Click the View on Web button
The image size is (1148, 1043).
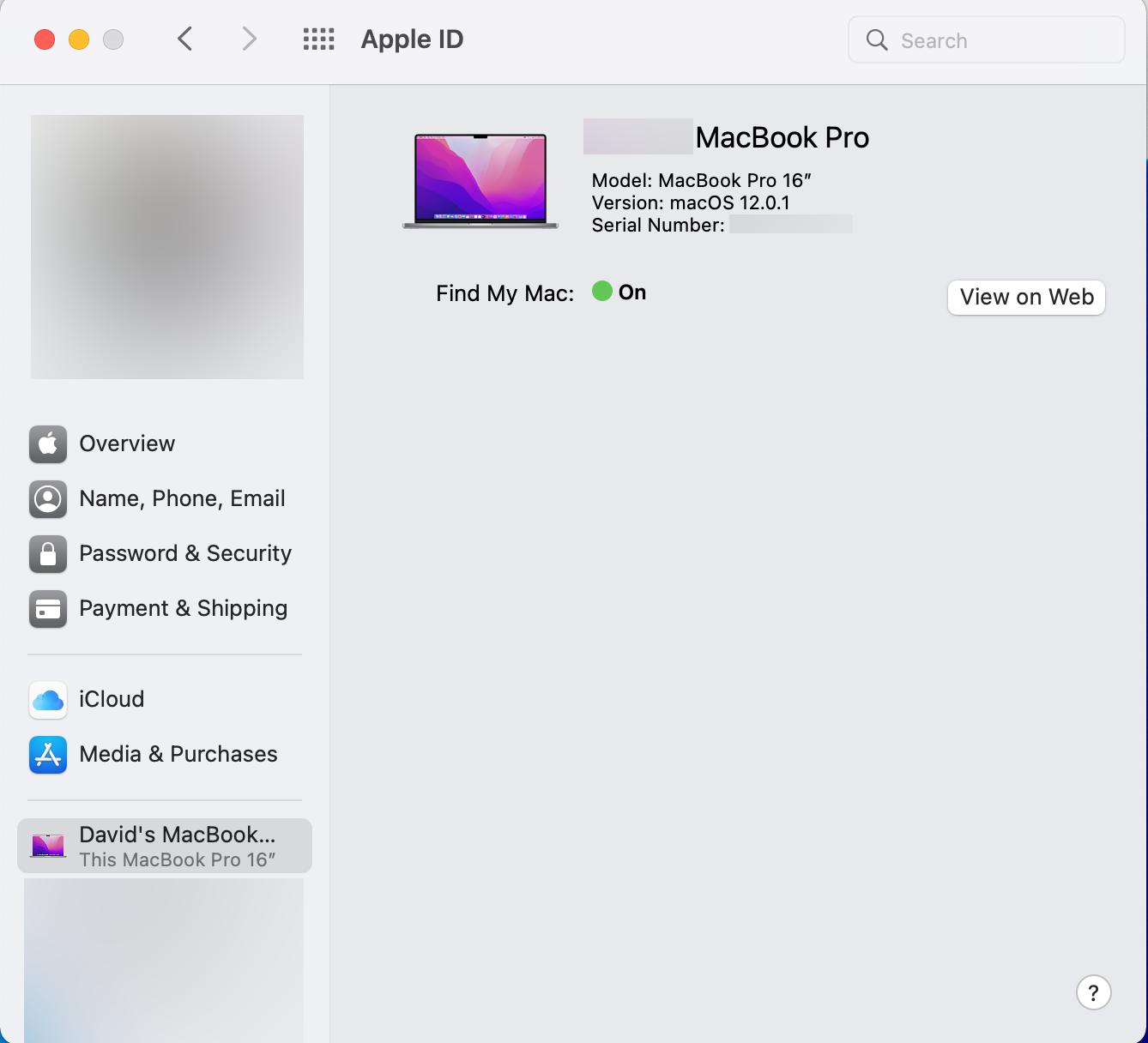(1026, 298)
